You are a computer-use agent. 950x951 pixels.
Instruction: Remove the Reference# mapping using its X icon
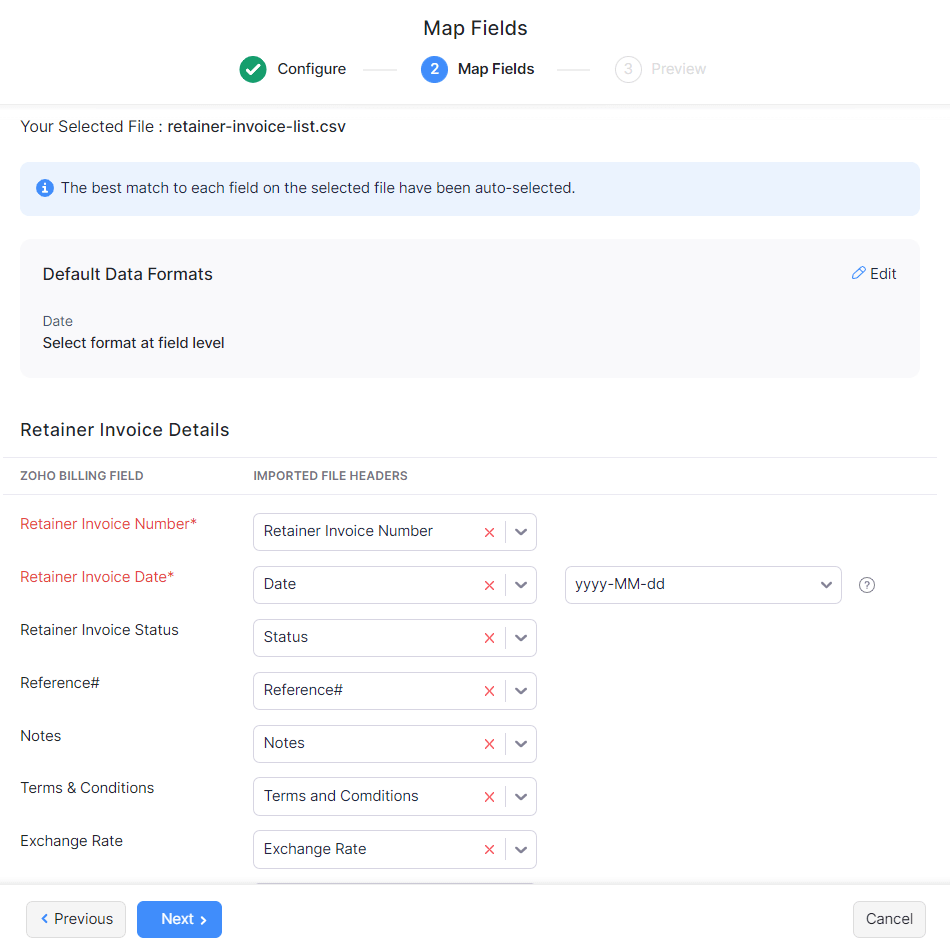(489, 690)
